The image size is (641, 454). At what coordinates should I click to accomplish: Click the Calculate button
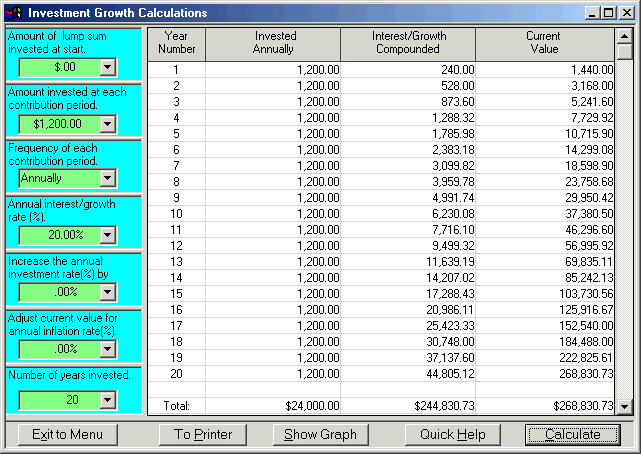(x=573, y=434)
